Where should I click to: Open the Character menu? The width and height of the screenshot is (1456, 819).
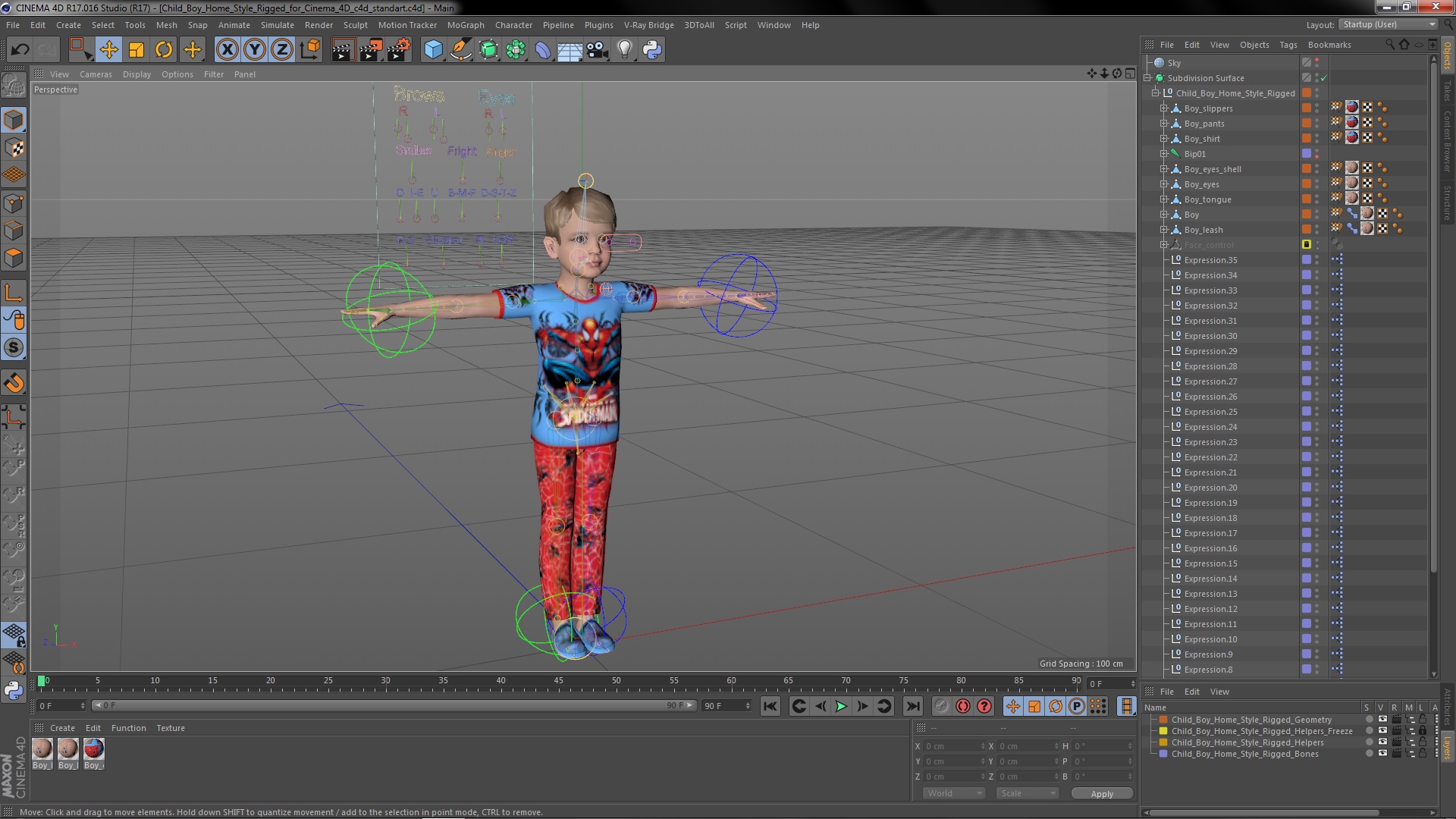click(513, 25)
